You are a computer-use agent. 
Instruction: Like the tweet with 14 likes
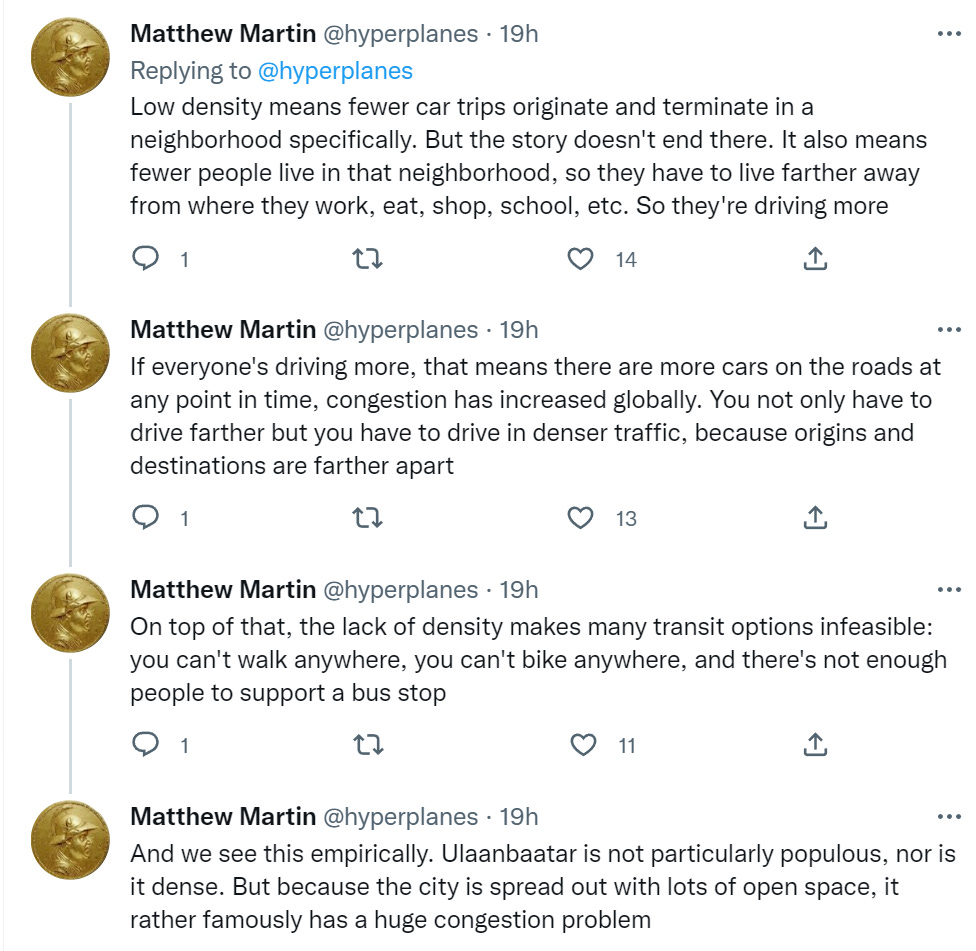point(581,259)
